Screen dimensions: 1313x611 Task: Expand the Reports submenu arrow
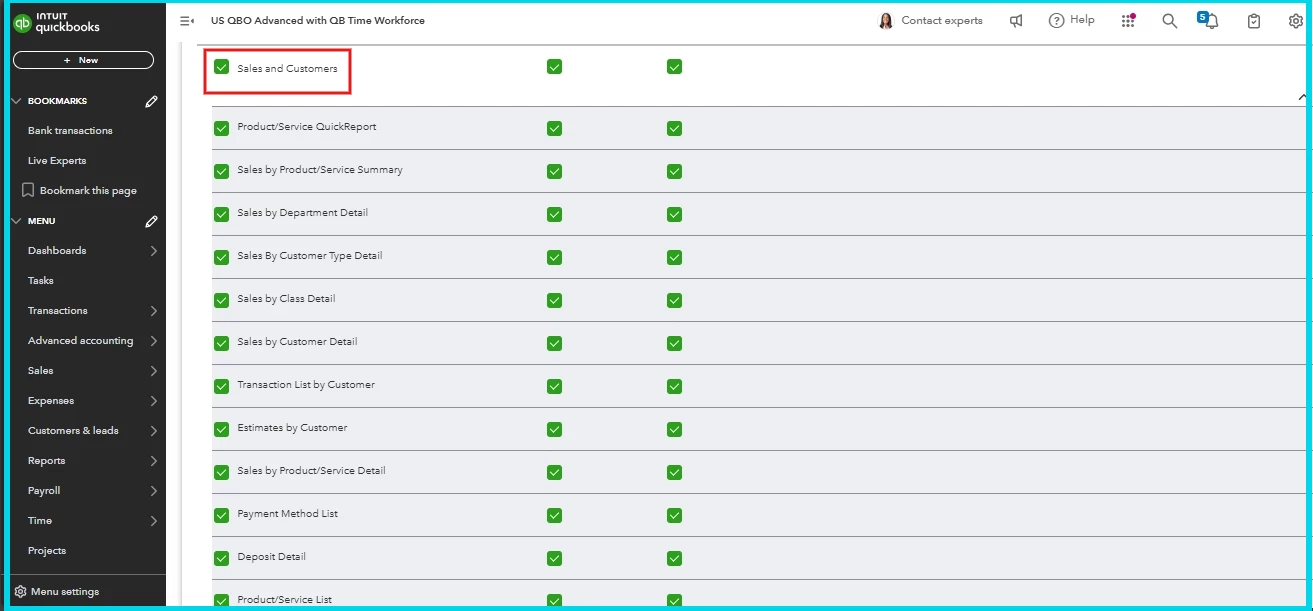[x=154, y=461]
